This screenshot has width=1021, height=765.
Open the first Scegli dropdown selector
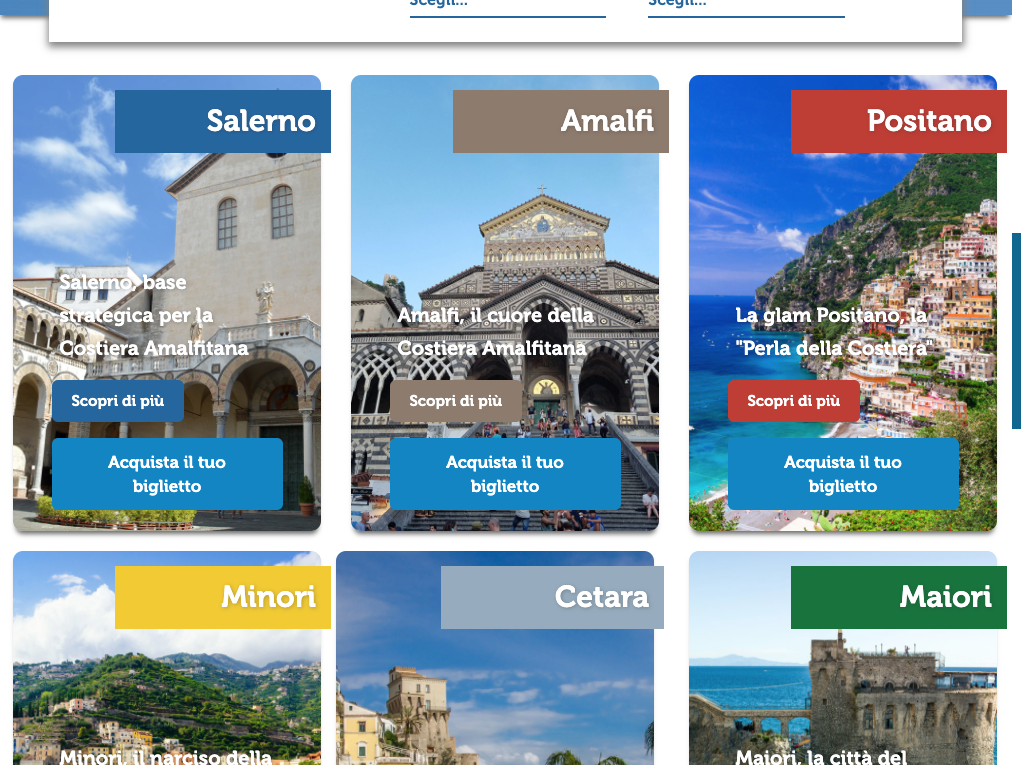coord(507,5)
